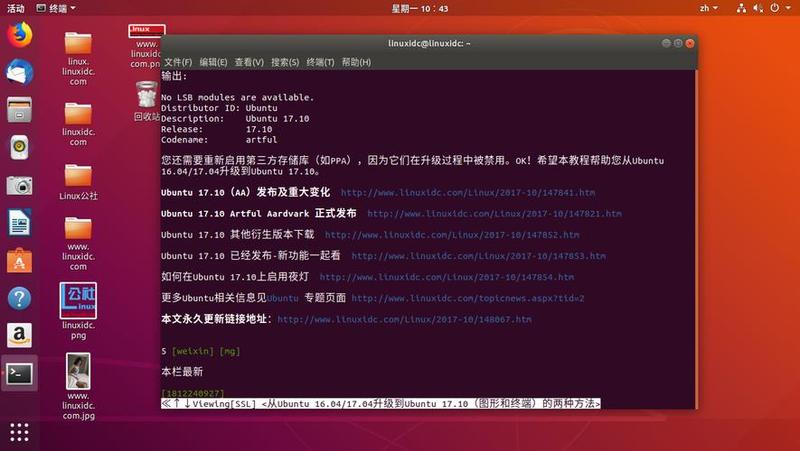800x451 pixels.
Task: Follow the link ending 147852.htm
Action: (452, 235)
